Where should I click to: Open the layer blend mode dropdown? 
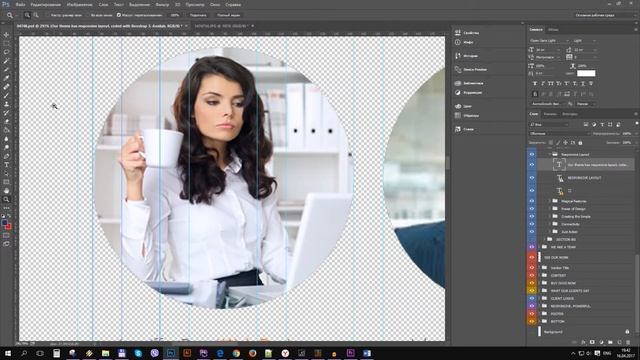click(x=559, y=133)
